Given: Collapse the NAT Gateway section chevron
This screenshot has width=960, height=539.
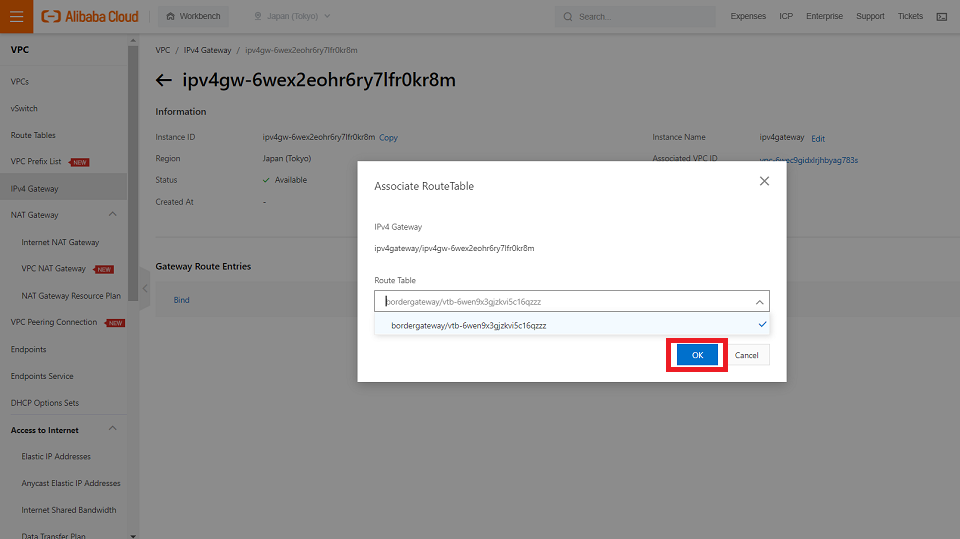Looking at the screenshot, I should 113,214.
